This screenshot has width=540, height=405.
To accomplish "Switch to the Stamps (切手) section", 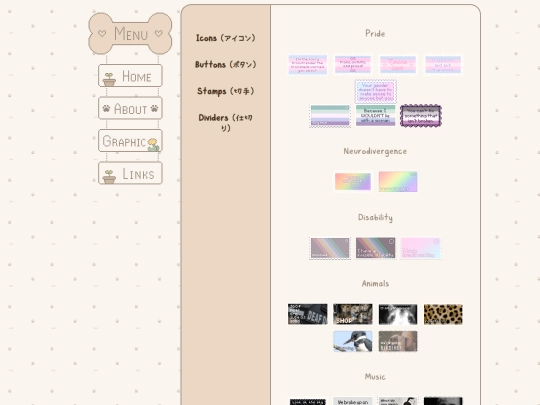I will (x=226, y=91).
